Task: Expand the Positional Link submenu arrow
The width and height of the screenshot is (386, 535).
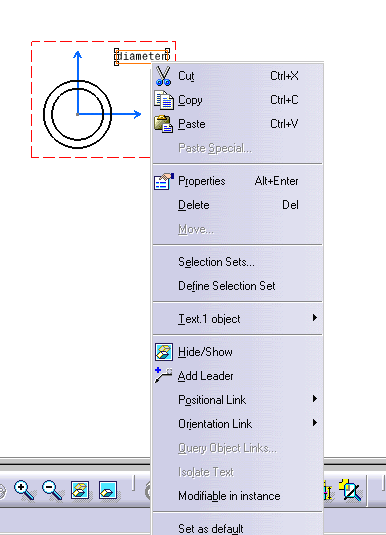Action: coord(315,399)
